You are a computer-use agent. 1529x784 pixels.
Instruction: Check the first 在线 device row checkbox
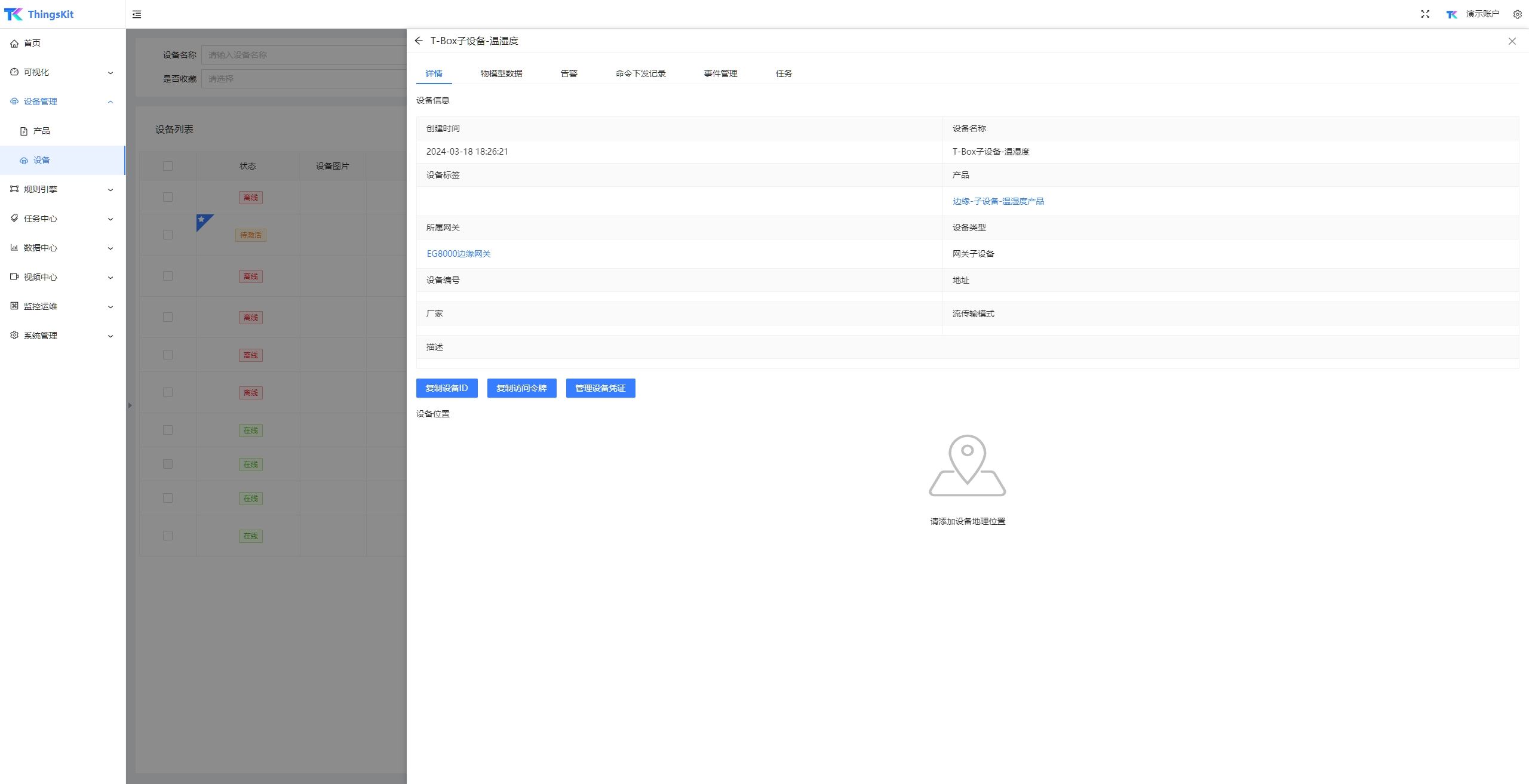point(168,430)
